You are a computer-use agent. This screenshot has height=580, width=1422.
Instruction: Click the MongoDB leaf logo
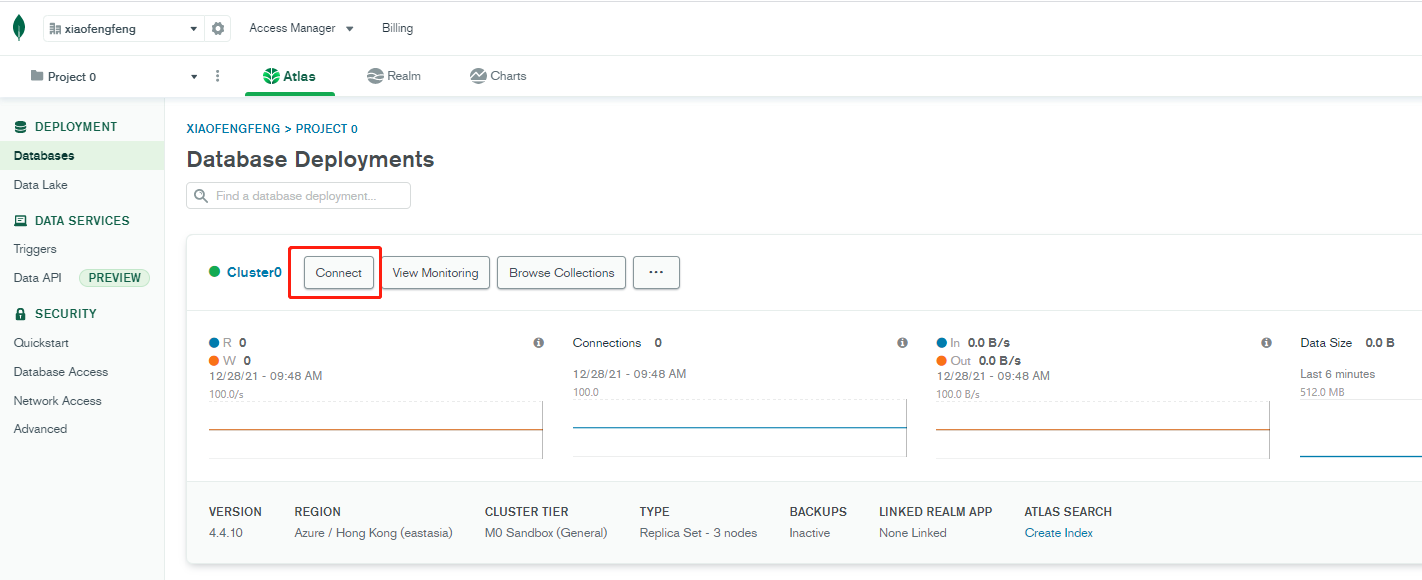[19, 28]
